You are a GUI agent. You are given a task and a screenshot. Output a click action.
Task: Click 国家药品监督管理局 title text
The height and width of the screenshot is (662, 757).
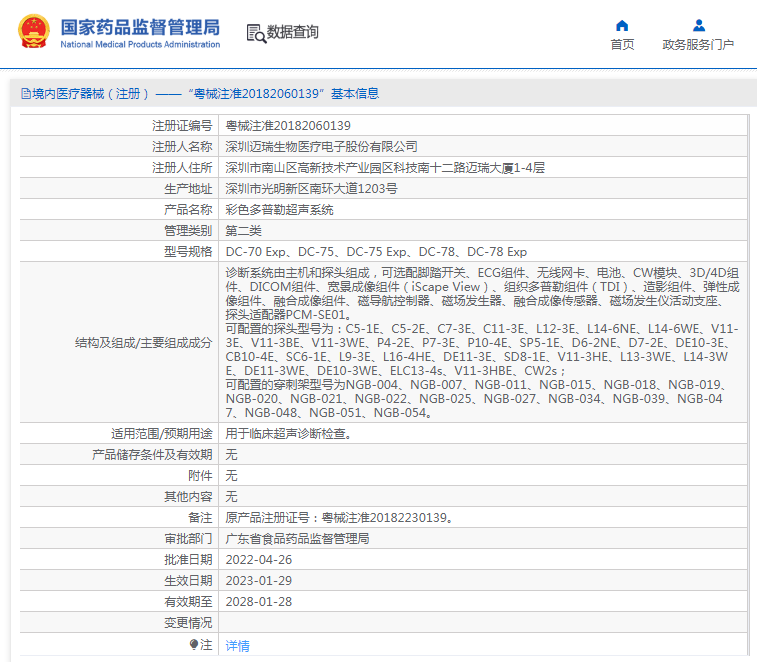tap(140, 28)
